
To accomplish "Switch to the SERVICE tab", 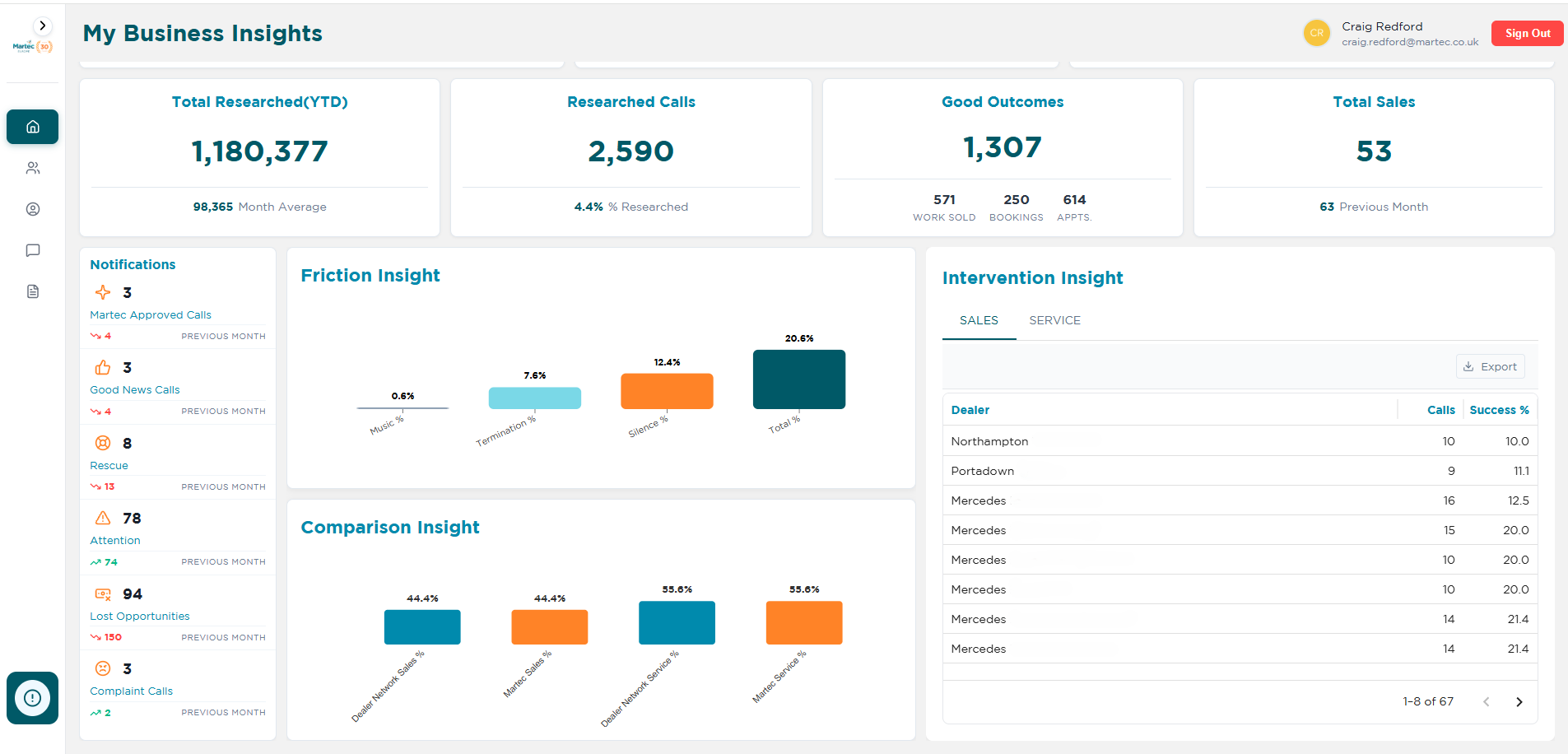I will point(1054,320).
